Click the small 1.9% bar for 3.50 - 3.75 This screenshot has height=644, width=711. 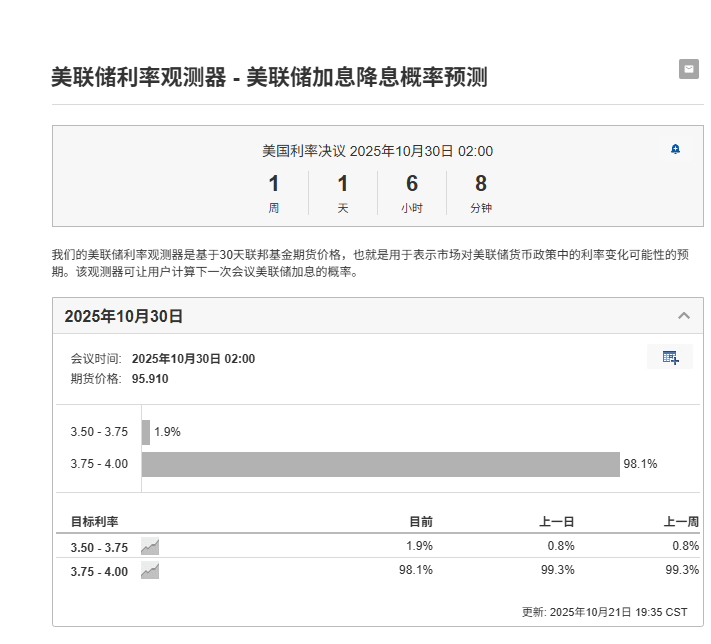pyautogui.click(x=146, y=432)
